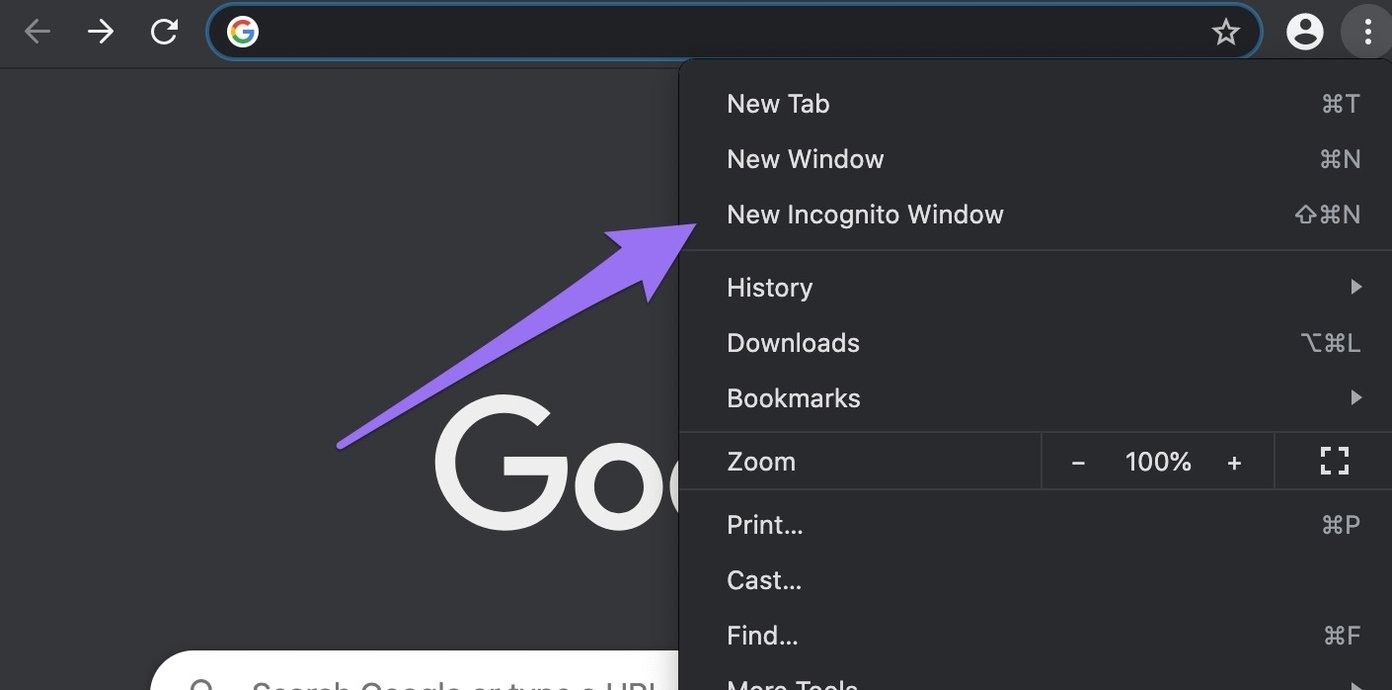The height and width of the screenshot is (690, 1392).
Task: Open the profile avatar menu
Action: 1304,32
